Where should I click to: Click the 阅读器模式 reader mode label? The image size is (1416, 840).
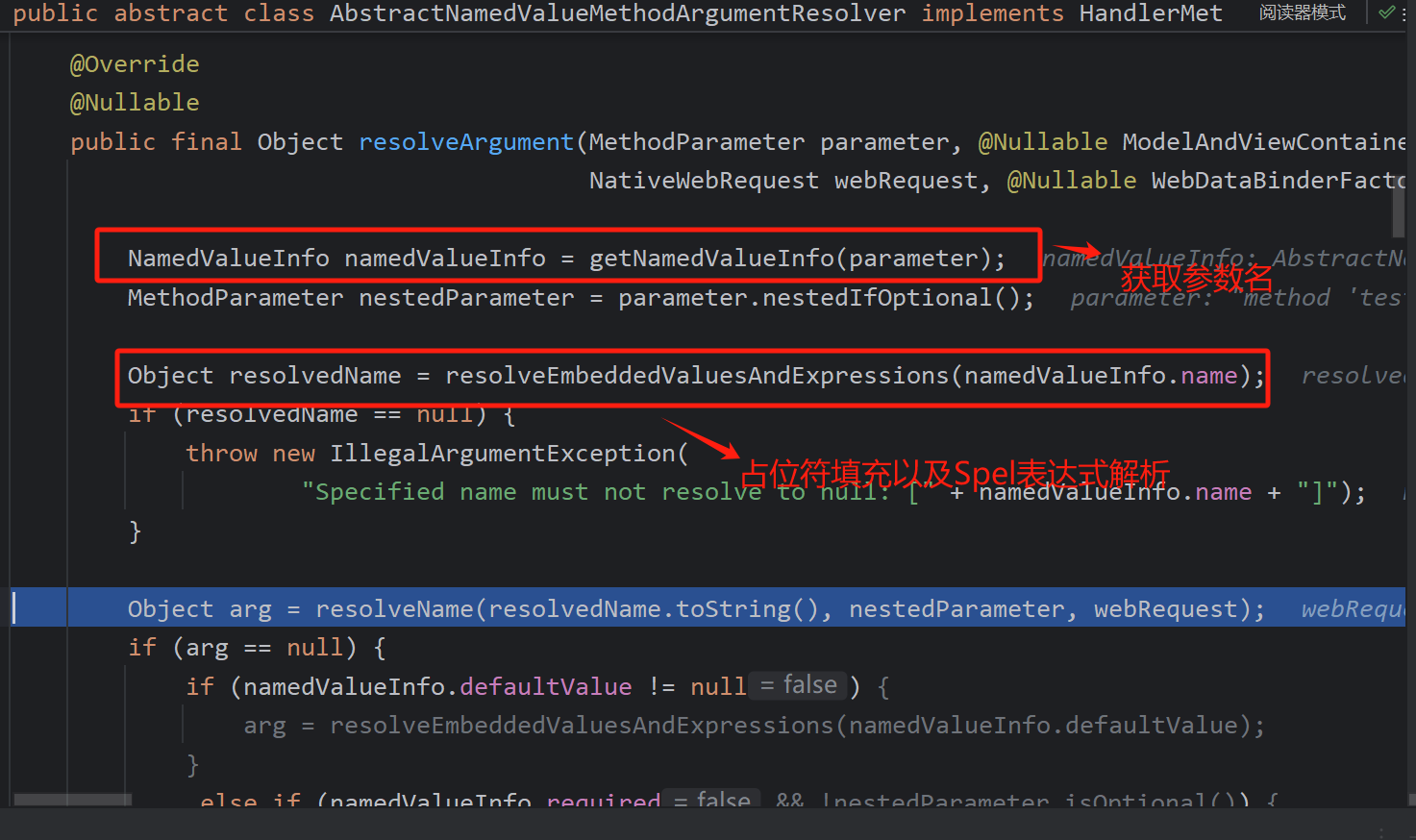click(x=1303, y=12)
